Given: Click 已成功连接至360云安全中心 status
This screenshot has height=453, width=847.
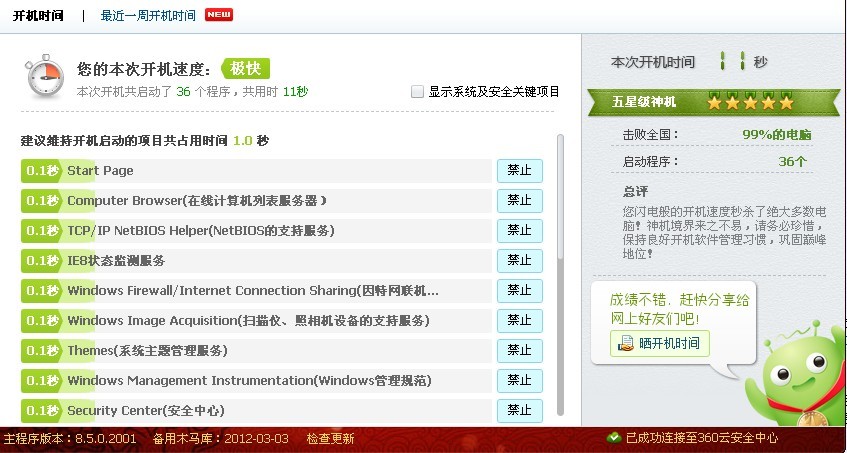Looking at the screenshot, I should (x=702, y=438).
